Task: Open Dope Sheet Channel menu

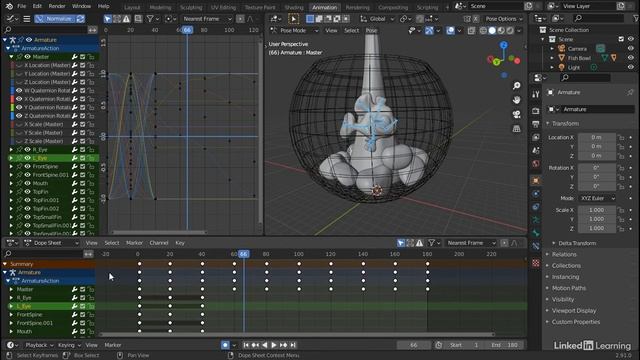Action: click(159, 243)
